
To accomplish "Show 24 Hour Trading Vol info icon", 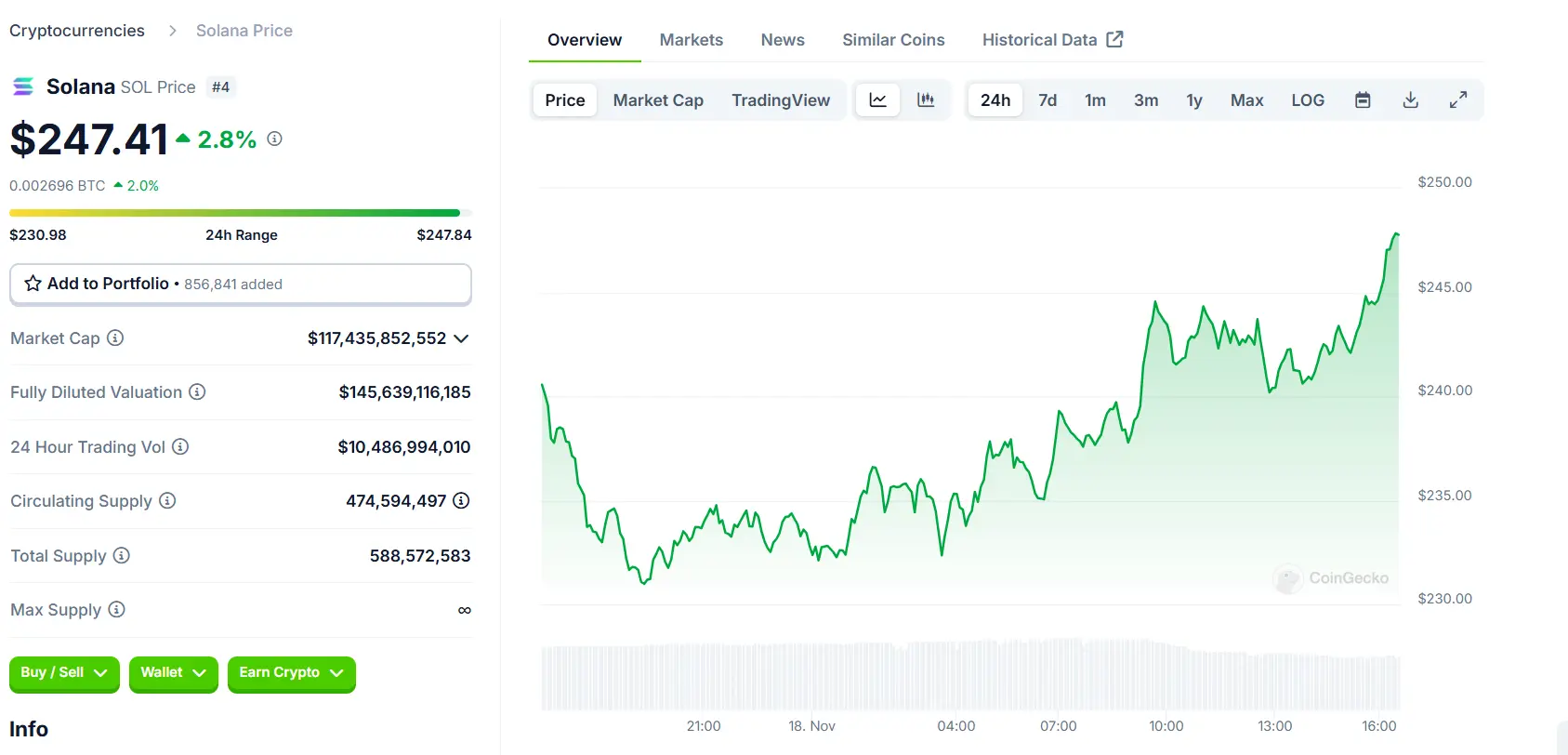I will click(180, 446).
